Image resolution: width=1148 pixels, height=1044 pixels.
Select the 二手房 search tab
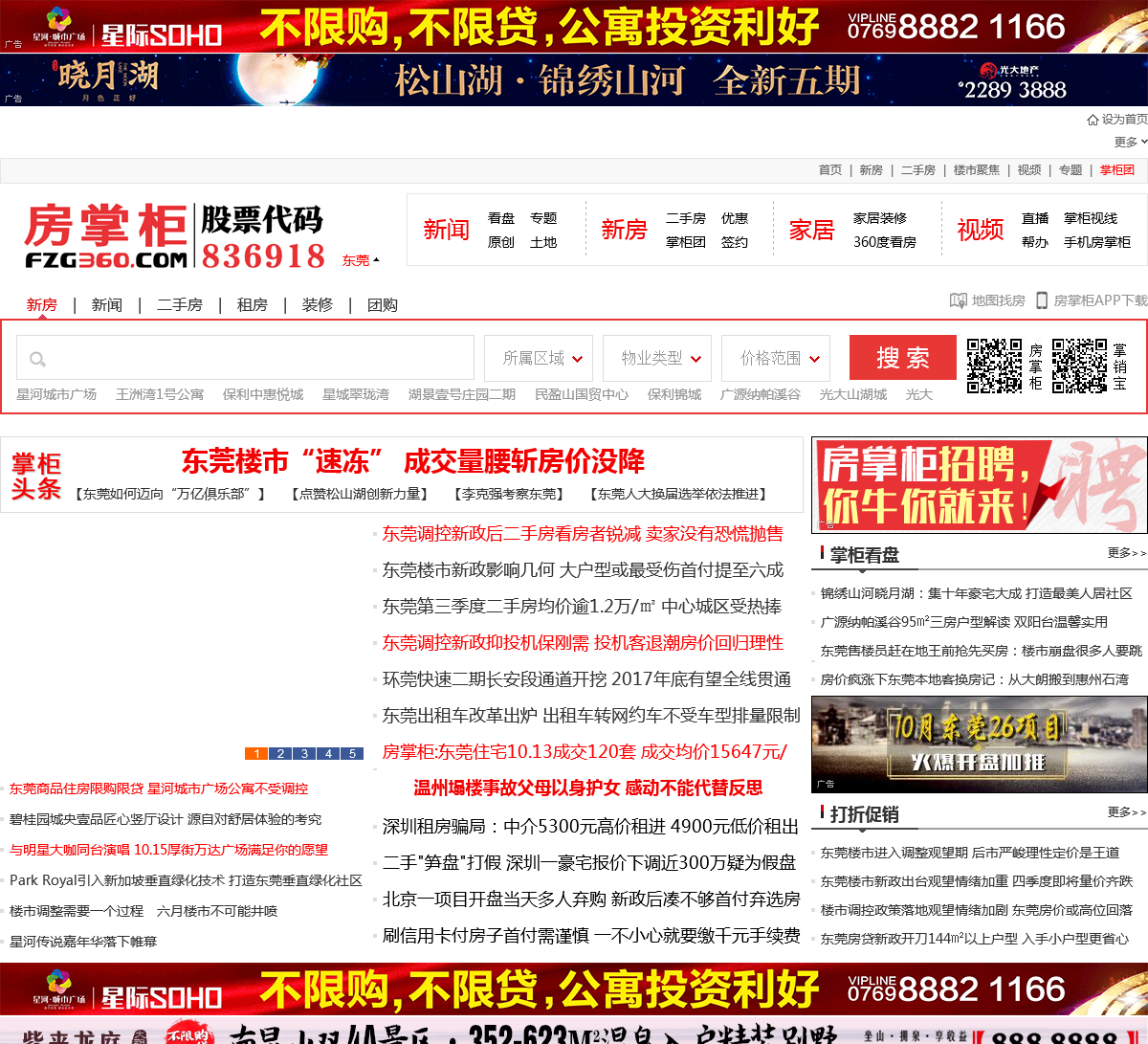(180, 305)
